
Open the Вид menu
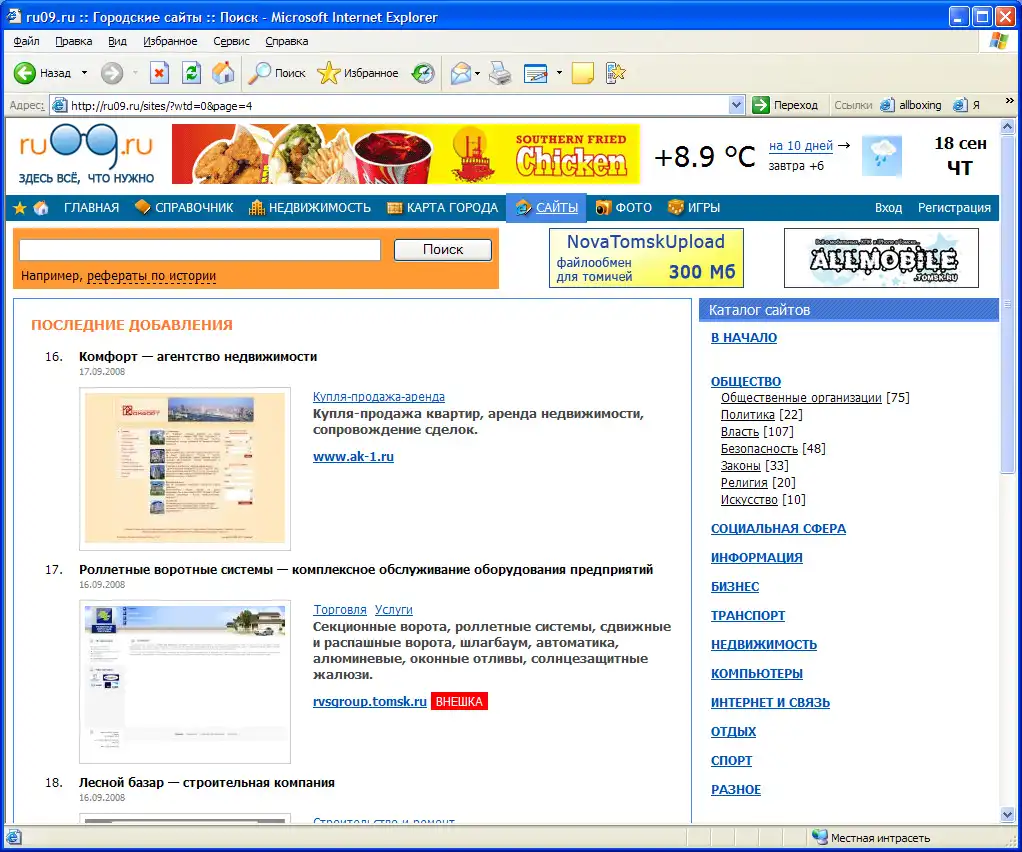(x=117, y=41)
